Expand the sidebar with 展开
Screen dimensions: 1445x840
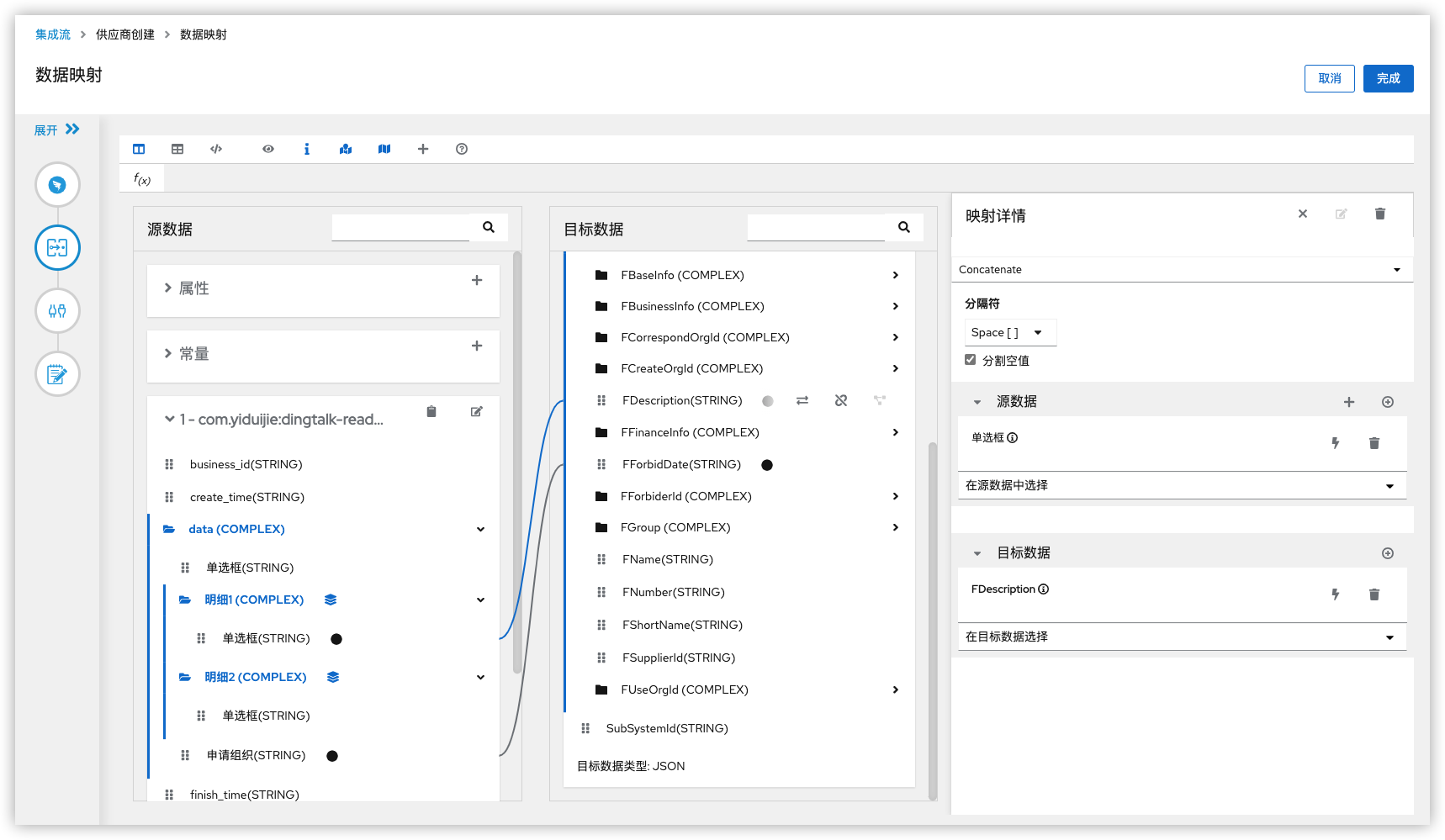[56, 129]
